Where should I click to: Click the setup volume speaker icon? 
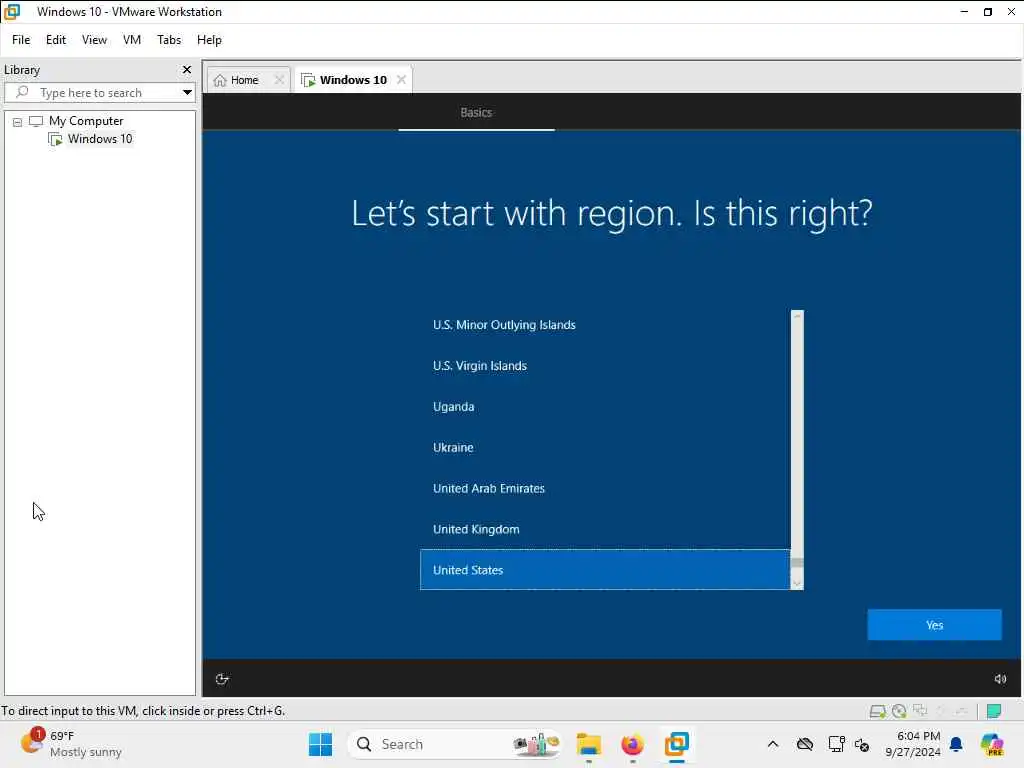click(x=1000, y=679)
